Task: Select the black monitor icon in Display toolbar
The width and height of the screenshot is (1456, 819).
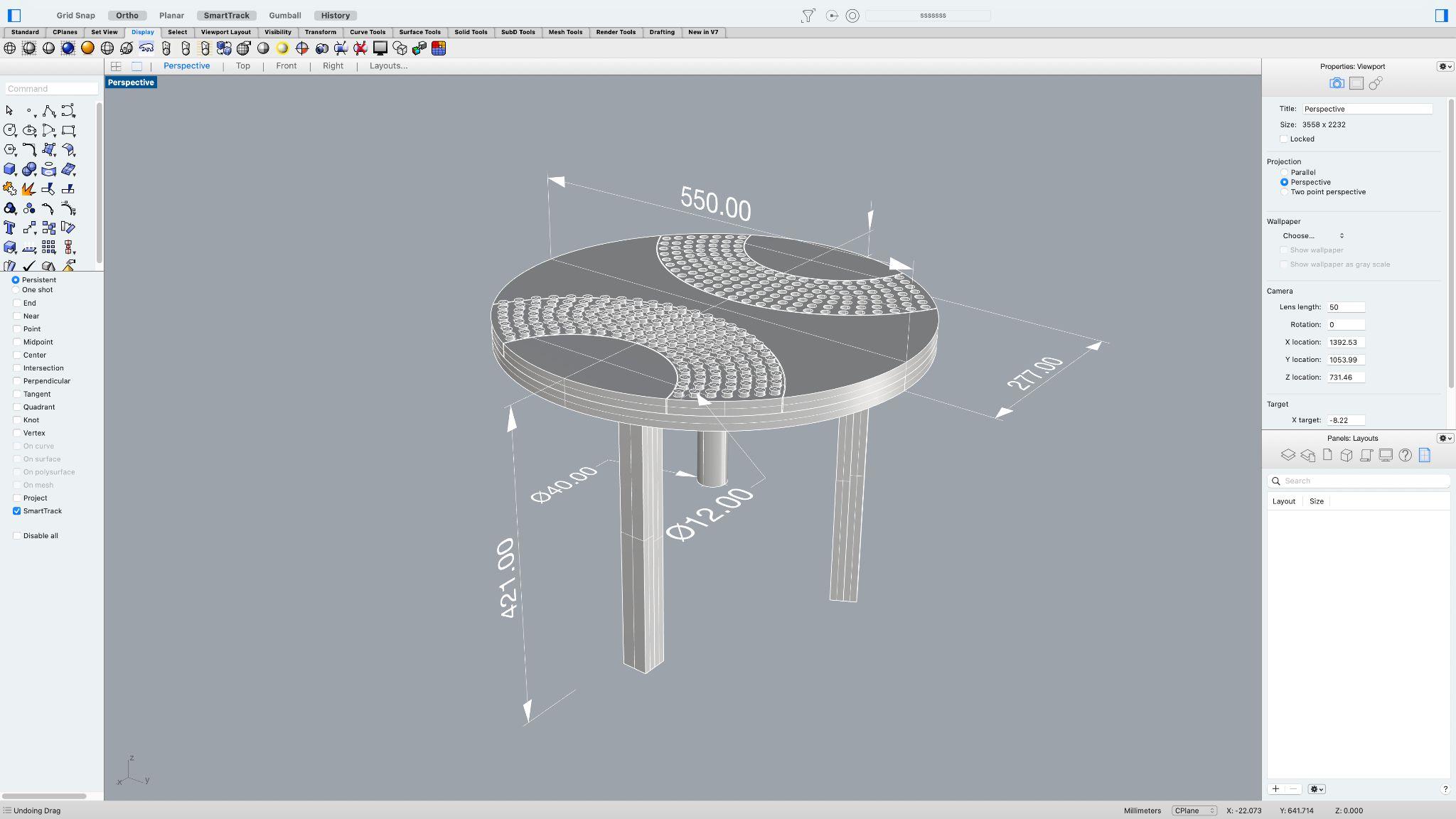Action: tap(380, 48)
